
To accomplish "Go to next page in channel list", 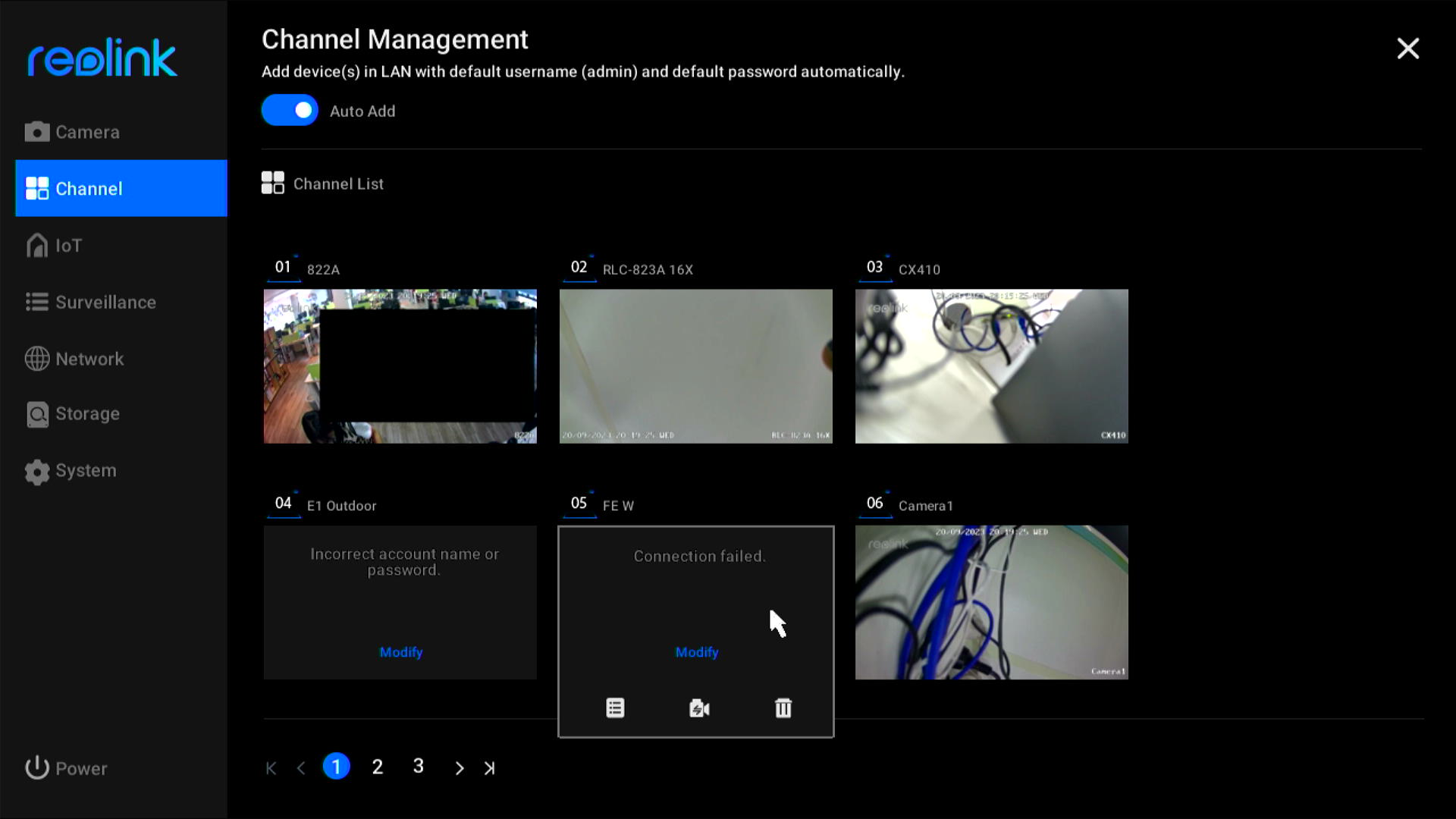I will click(x=459, y=767).
